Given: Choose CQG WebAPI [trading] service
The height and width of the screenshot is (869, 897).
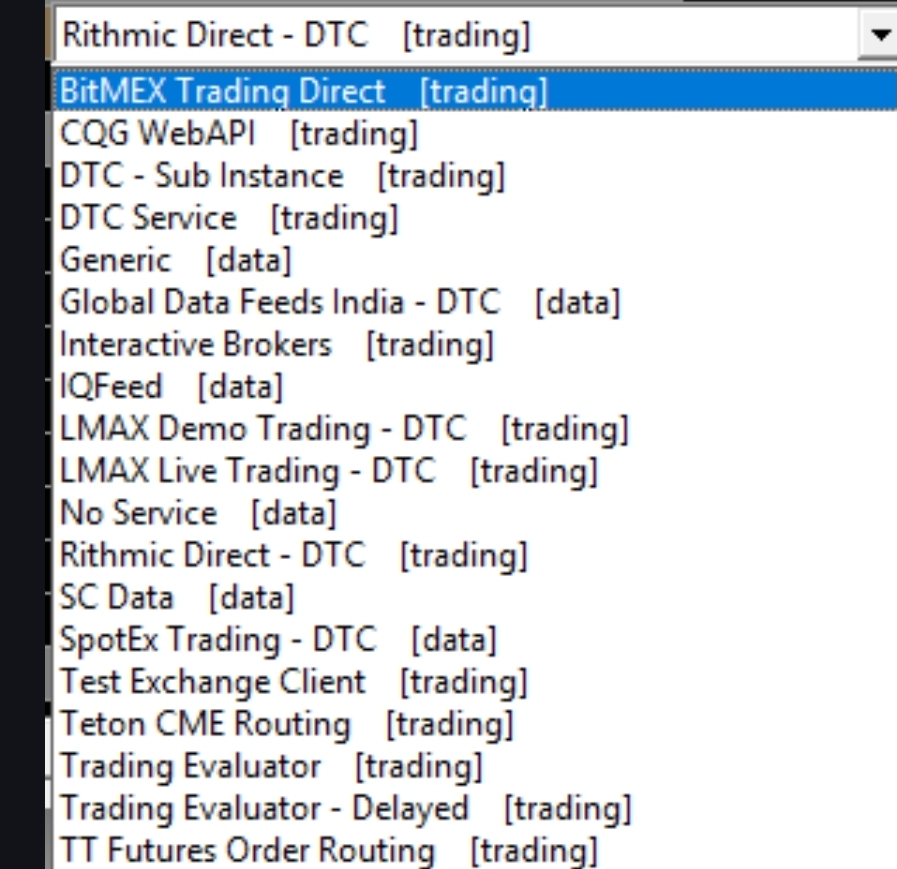Looking at the screenshot, I should pos(475,133).
